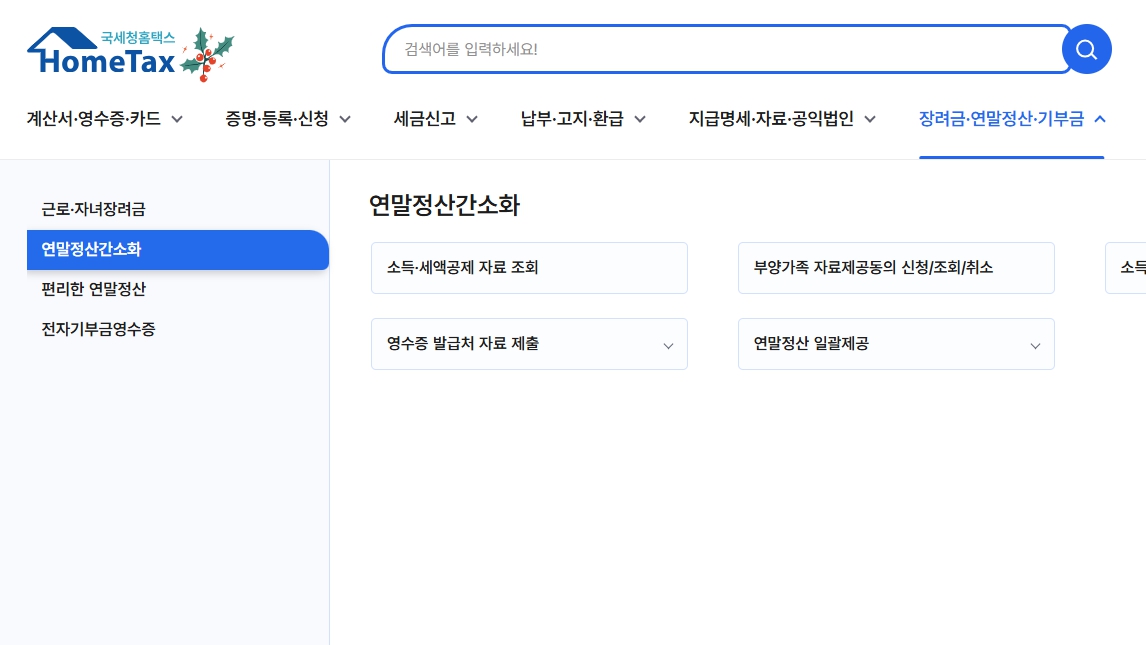Viewport: 1146px width, 645px height.
Task: Open 소득·세액공제 자료 조회
Action: [529, 268]
